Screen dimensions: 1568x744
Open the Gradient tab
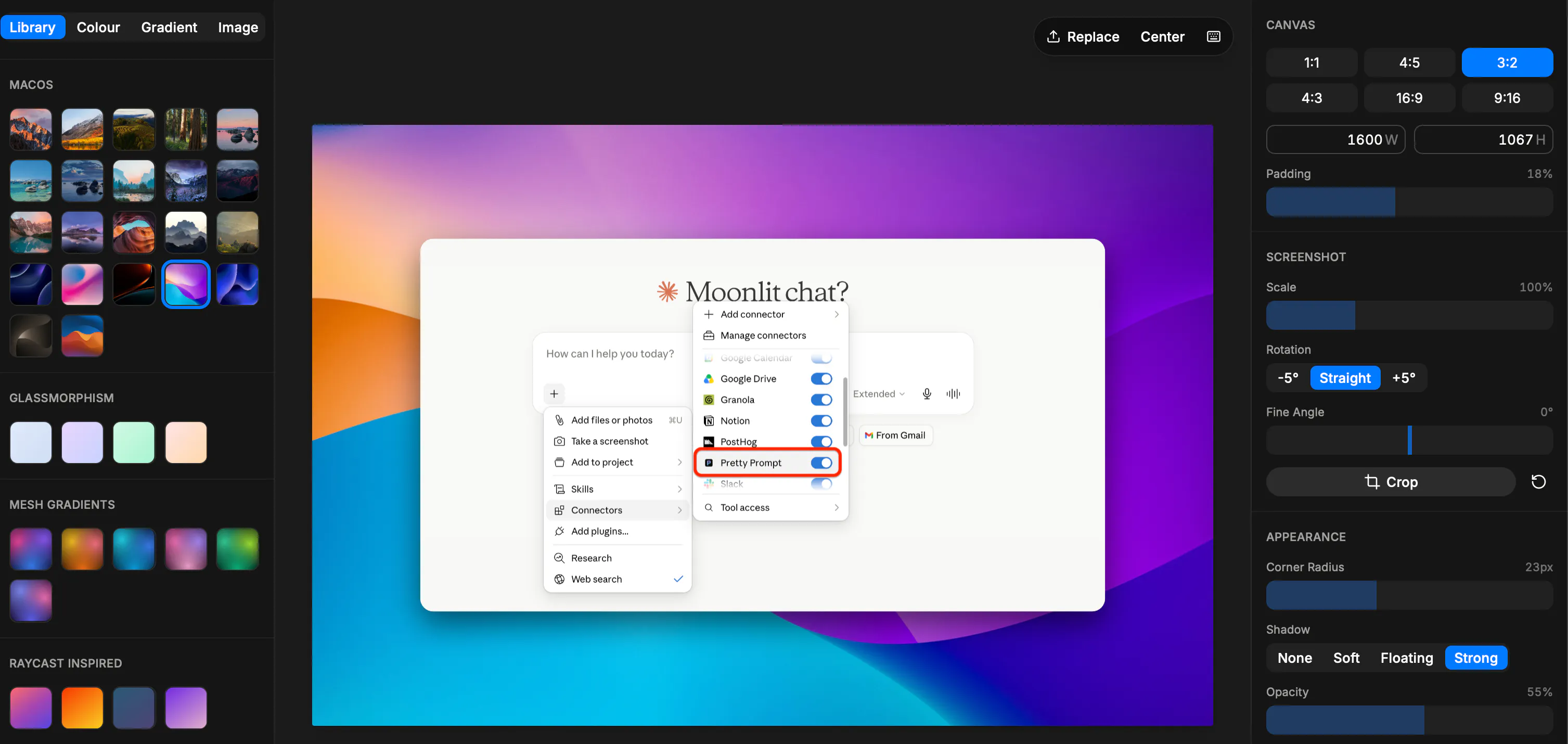169,28
